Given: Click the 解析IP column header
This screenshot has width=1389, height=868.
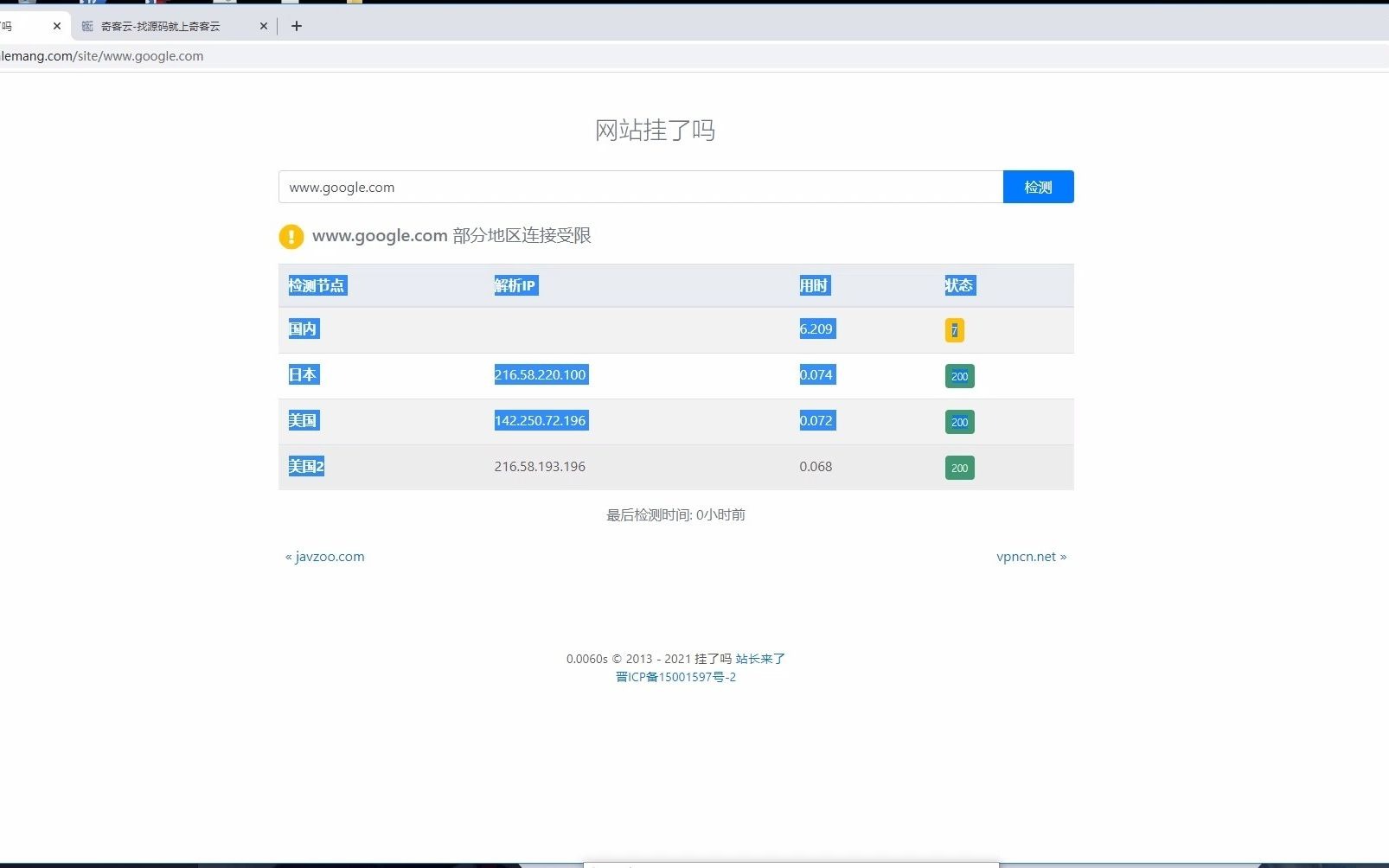Looking at the screenshot, I should 516,285.
